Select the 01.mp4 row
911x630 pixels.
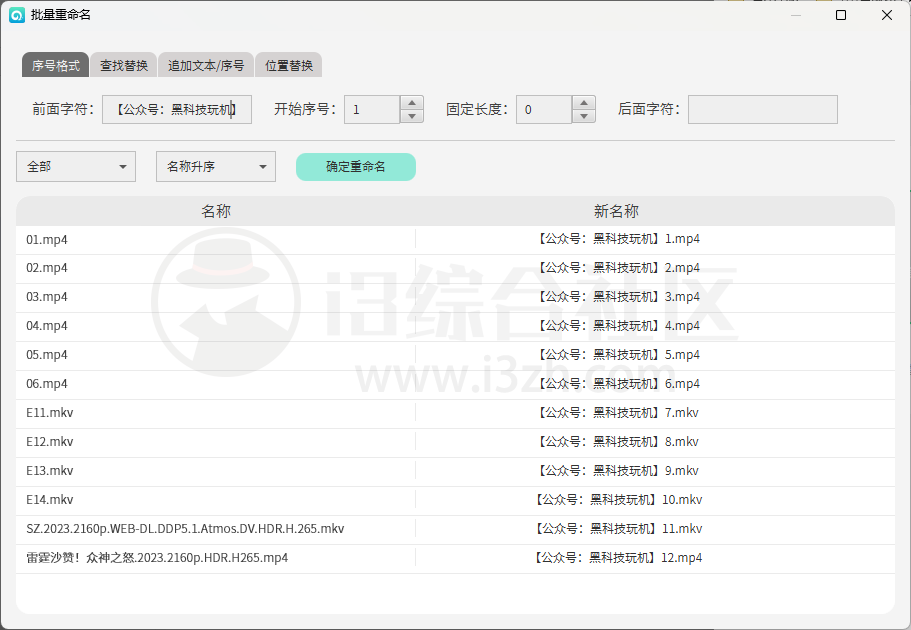(x=456, y=240)
